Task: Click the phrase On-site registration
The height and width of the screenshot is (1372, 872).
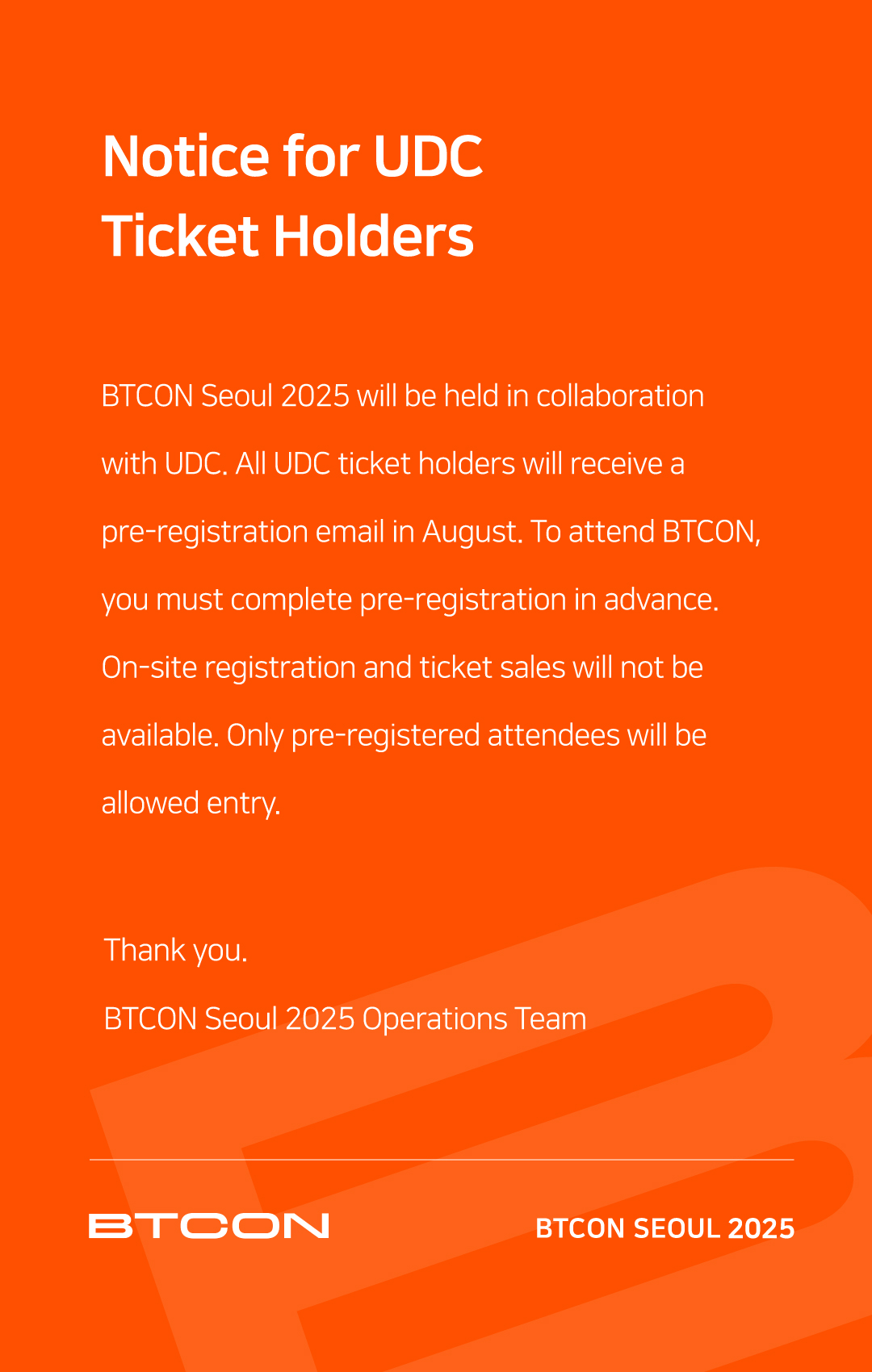Action: [x=228, y=668]
